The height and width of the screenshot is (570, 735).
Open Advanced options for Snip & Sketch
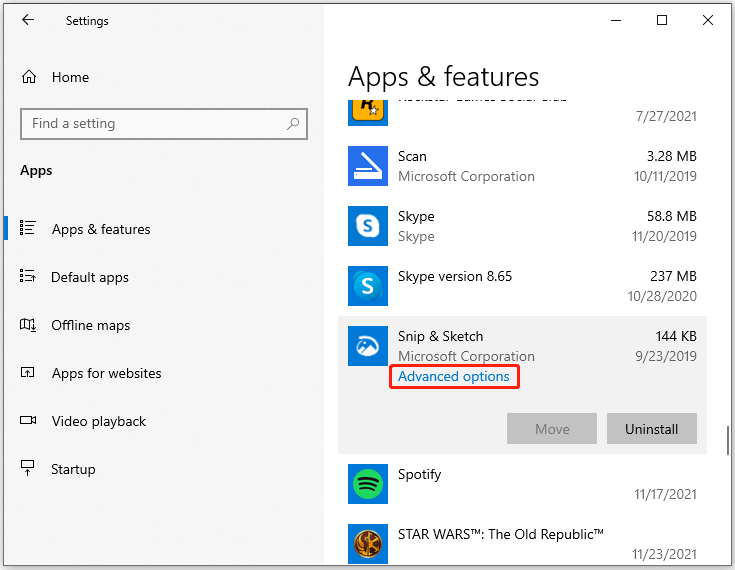[x=454, y=376]
